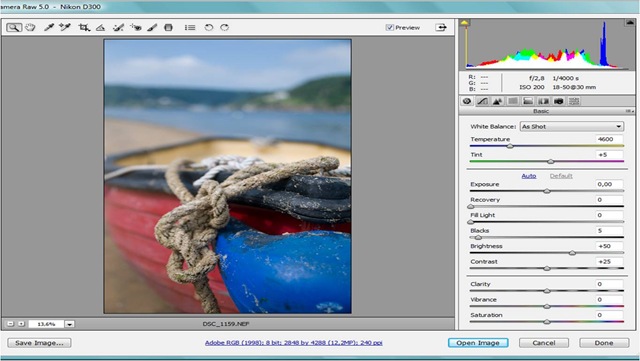Click the Brightness slider handle
Viewport: 640px width, 361px height.
(572, 253)
